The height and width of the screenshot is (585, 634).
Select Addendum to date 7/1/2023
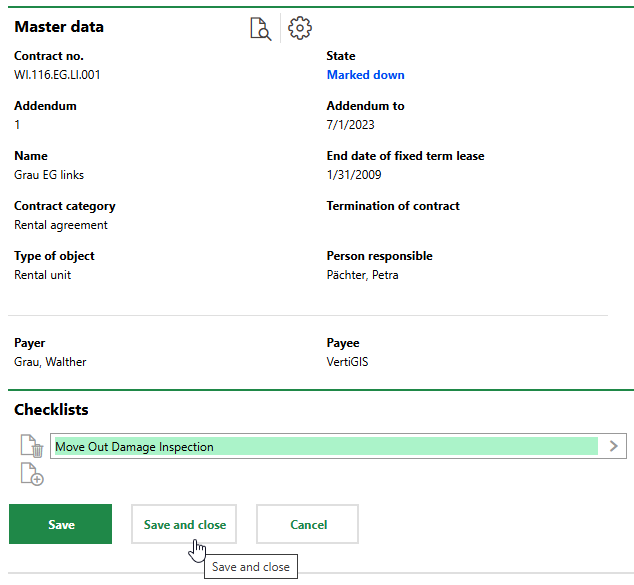point(351,125)
